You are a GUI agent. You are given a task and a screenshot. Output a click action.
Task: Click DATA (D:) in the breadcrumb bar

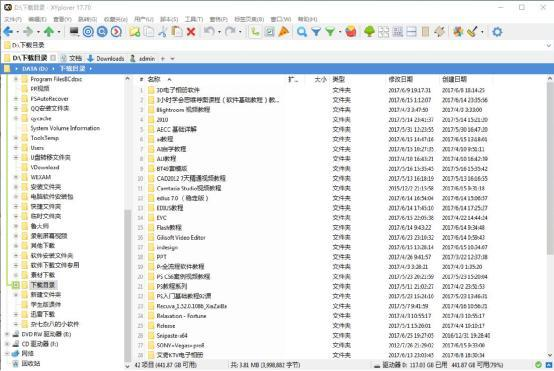coord(35,69)
